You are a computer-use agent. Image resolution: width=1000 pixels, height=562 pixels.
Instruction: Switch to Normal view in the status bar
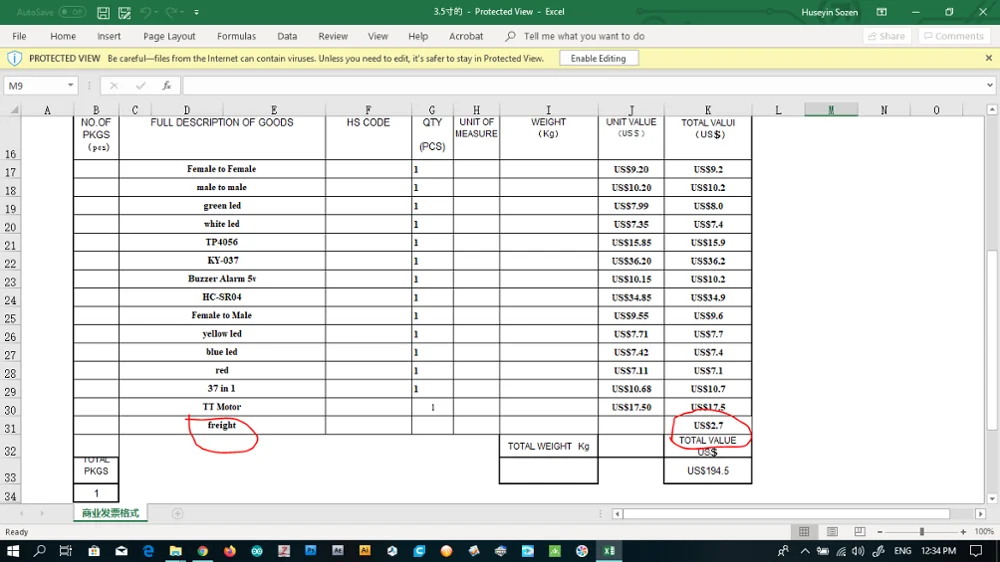[804, 531]
